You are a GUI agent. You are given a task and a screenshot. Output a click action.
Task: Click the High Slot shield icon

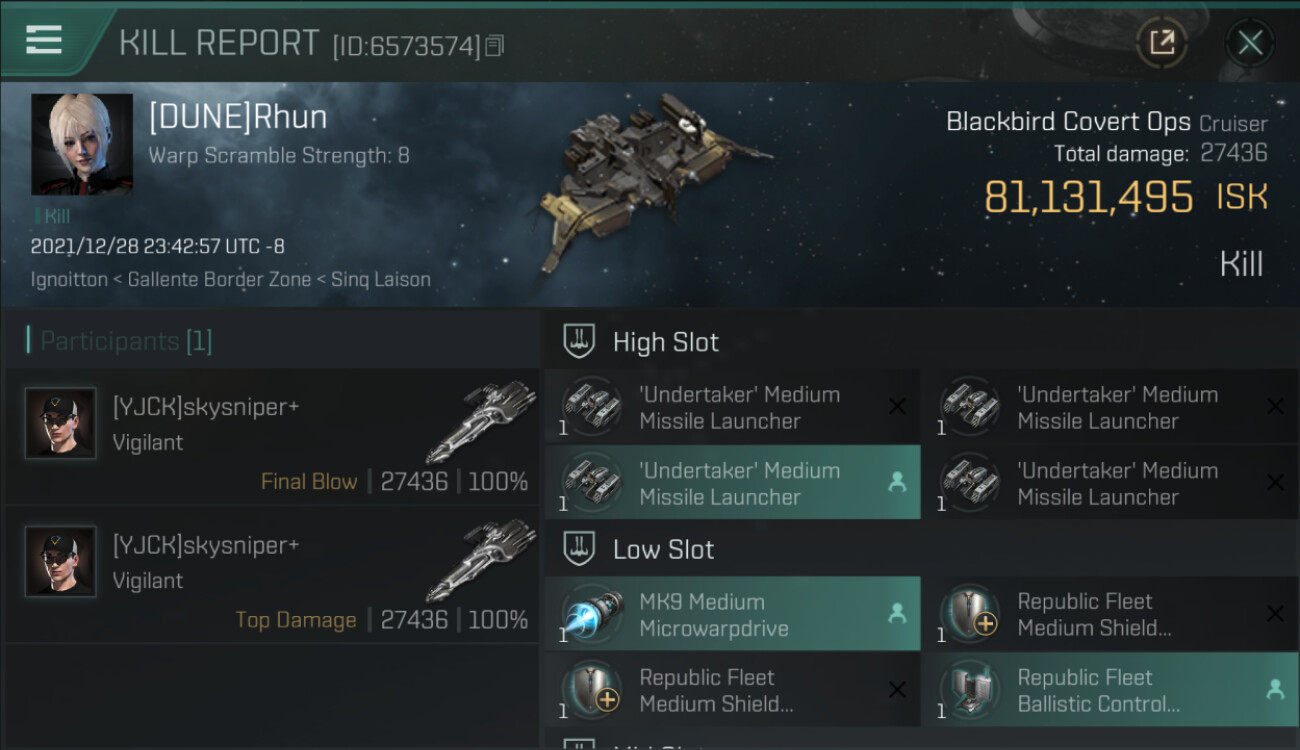580,342
